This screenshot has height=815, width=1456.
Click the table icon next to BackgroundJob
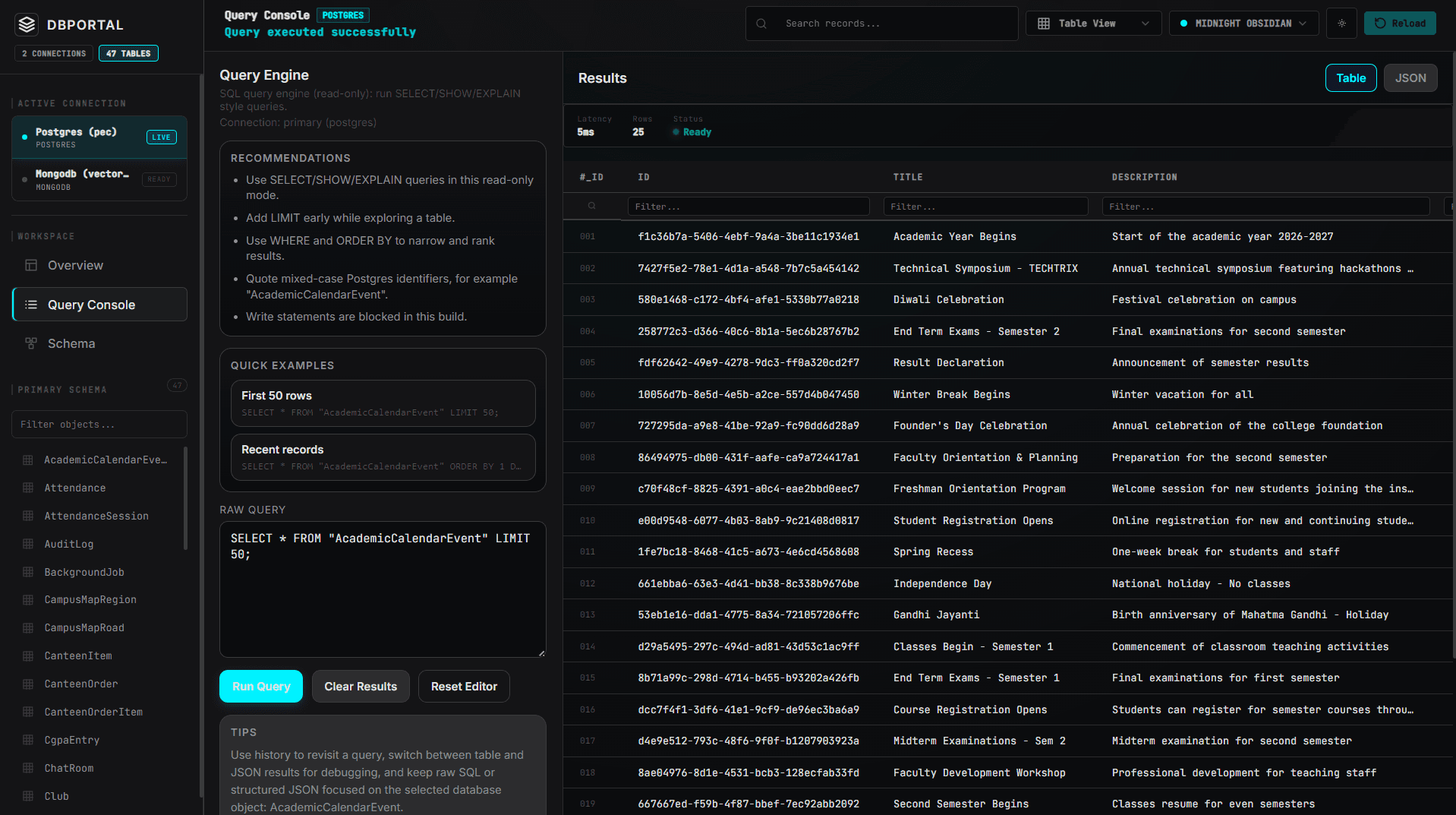point(28,572)
